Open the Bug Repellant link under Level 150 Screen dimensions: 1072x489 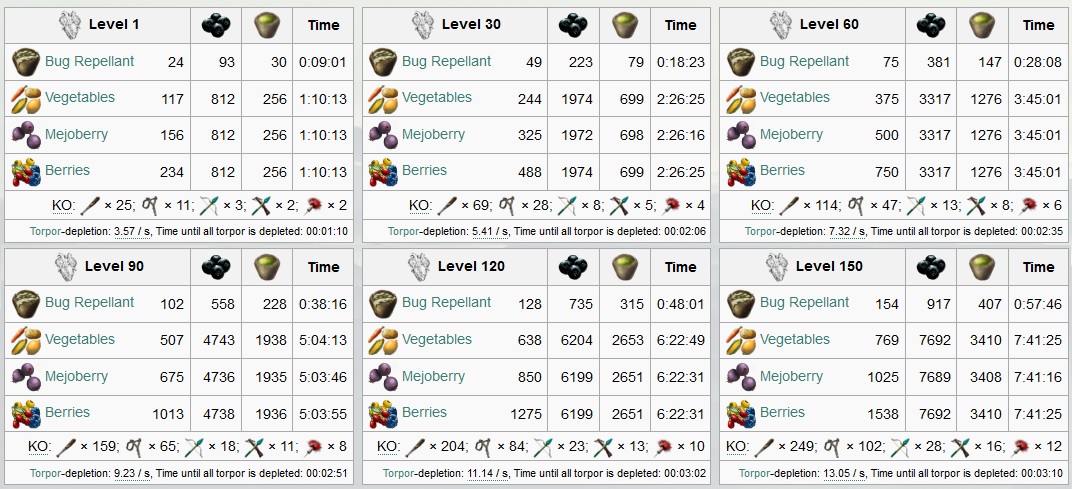coord(804,302)
